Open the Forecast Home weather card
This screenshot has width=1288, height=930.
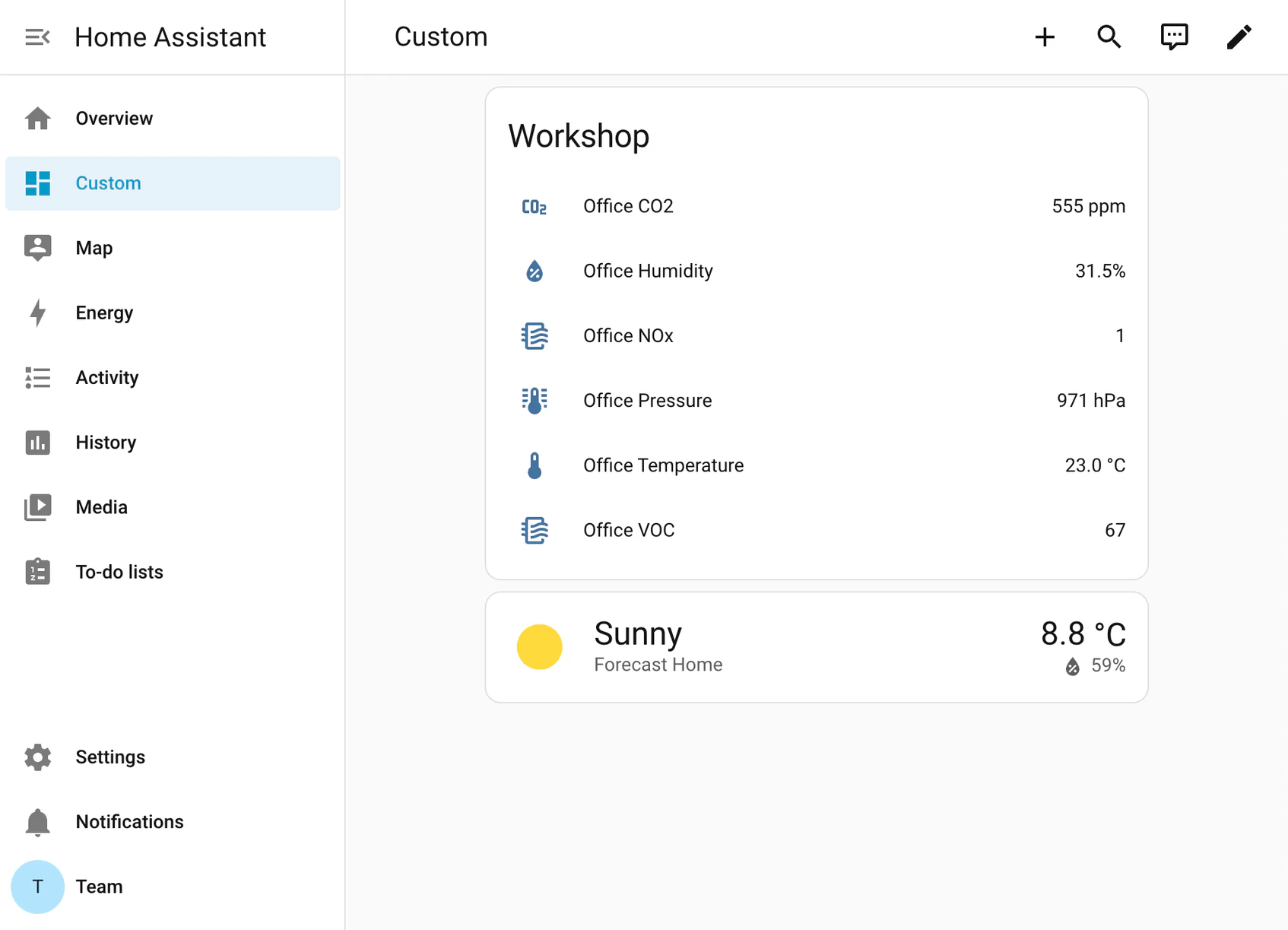(658, 664)
